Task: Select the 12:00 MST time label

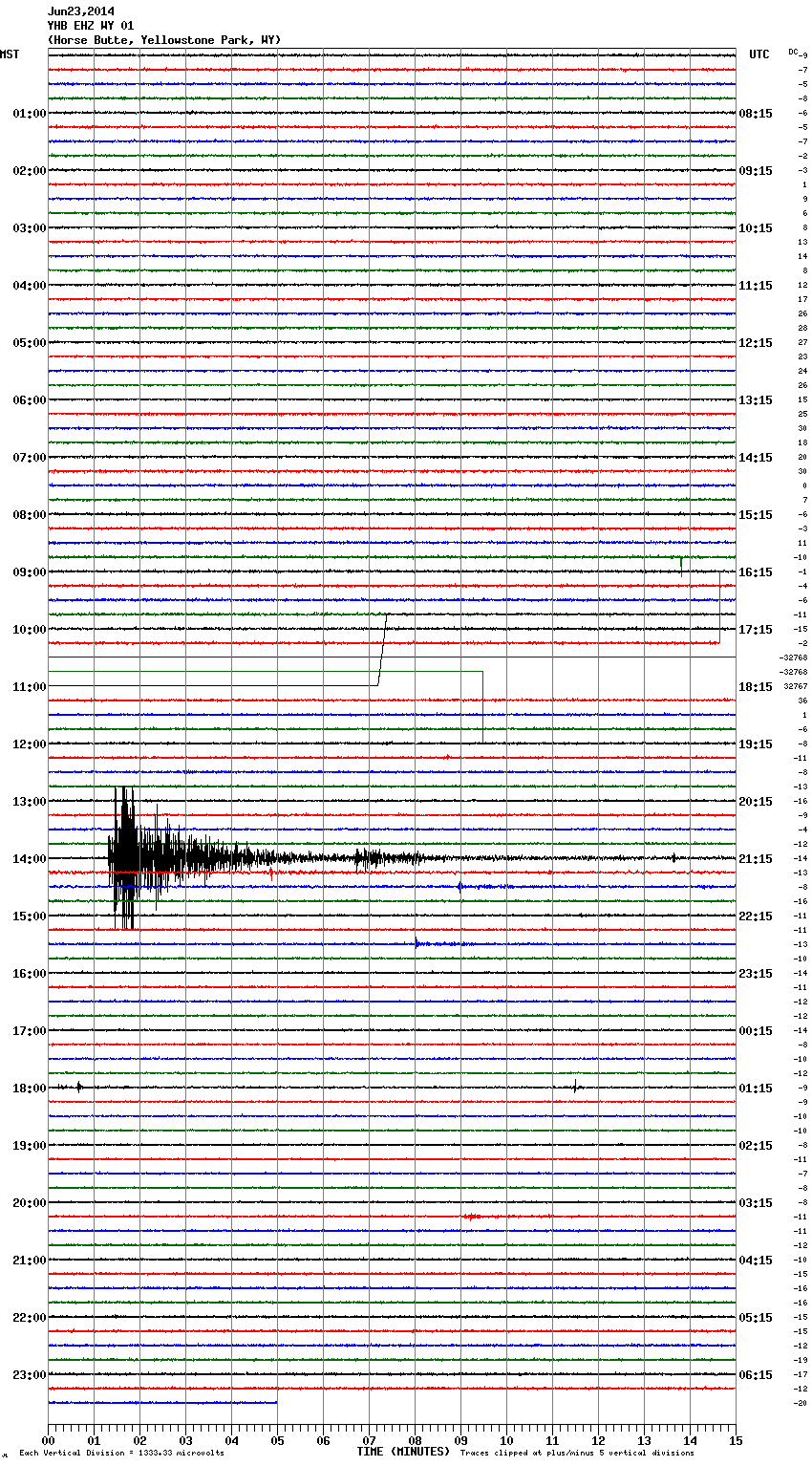Action: [29, 744]
